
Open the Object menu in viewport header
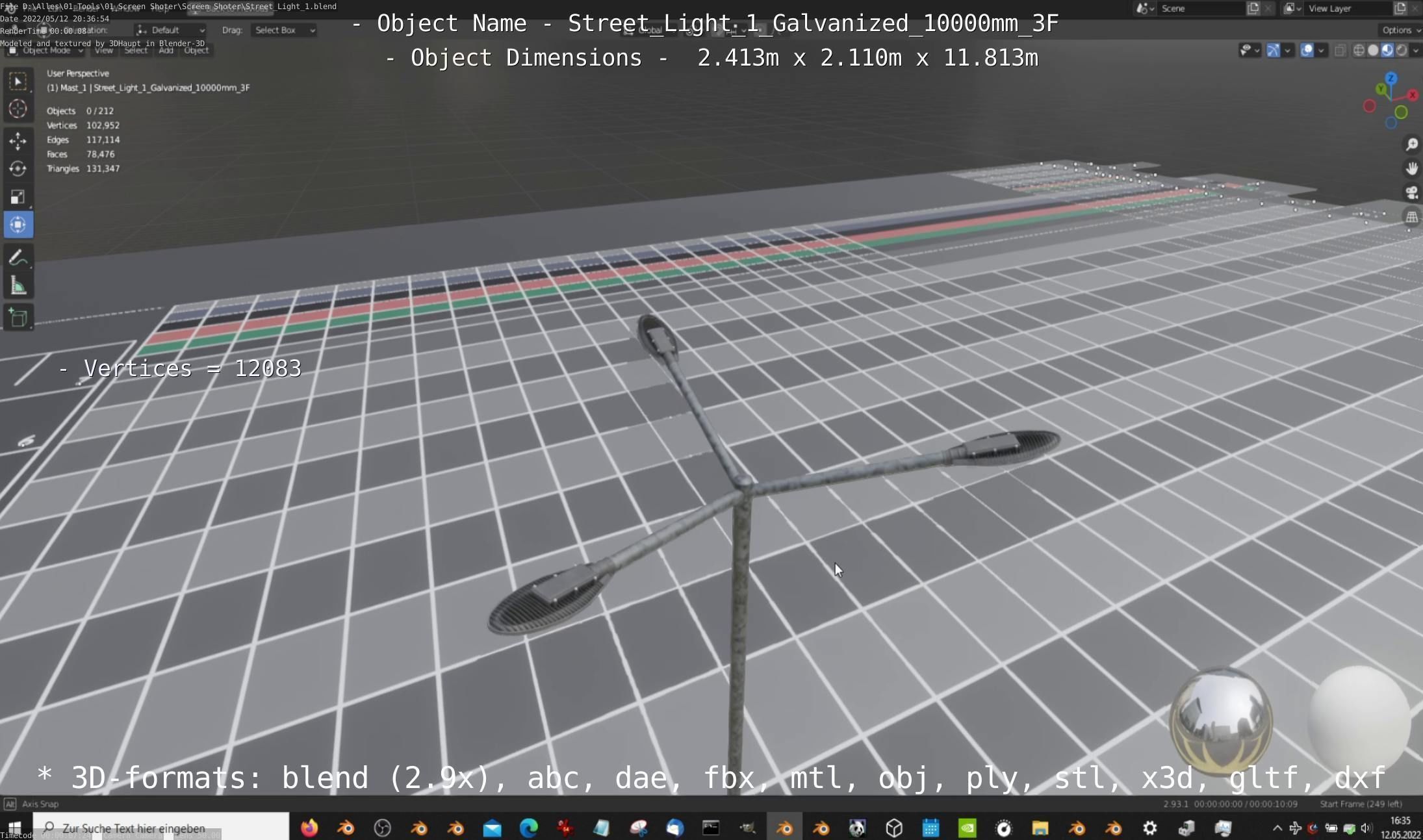pyautogui.click(x=196, y=50)
